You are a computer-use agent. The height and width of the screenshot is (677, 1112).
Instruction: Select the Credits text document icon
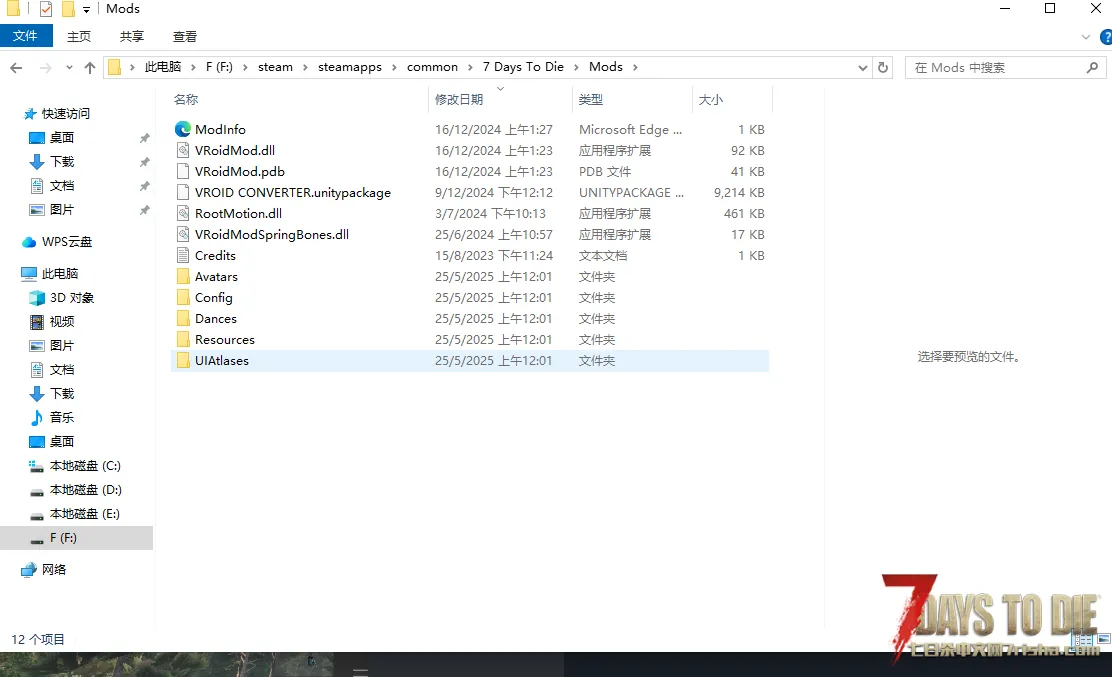[x=183, y=255]
